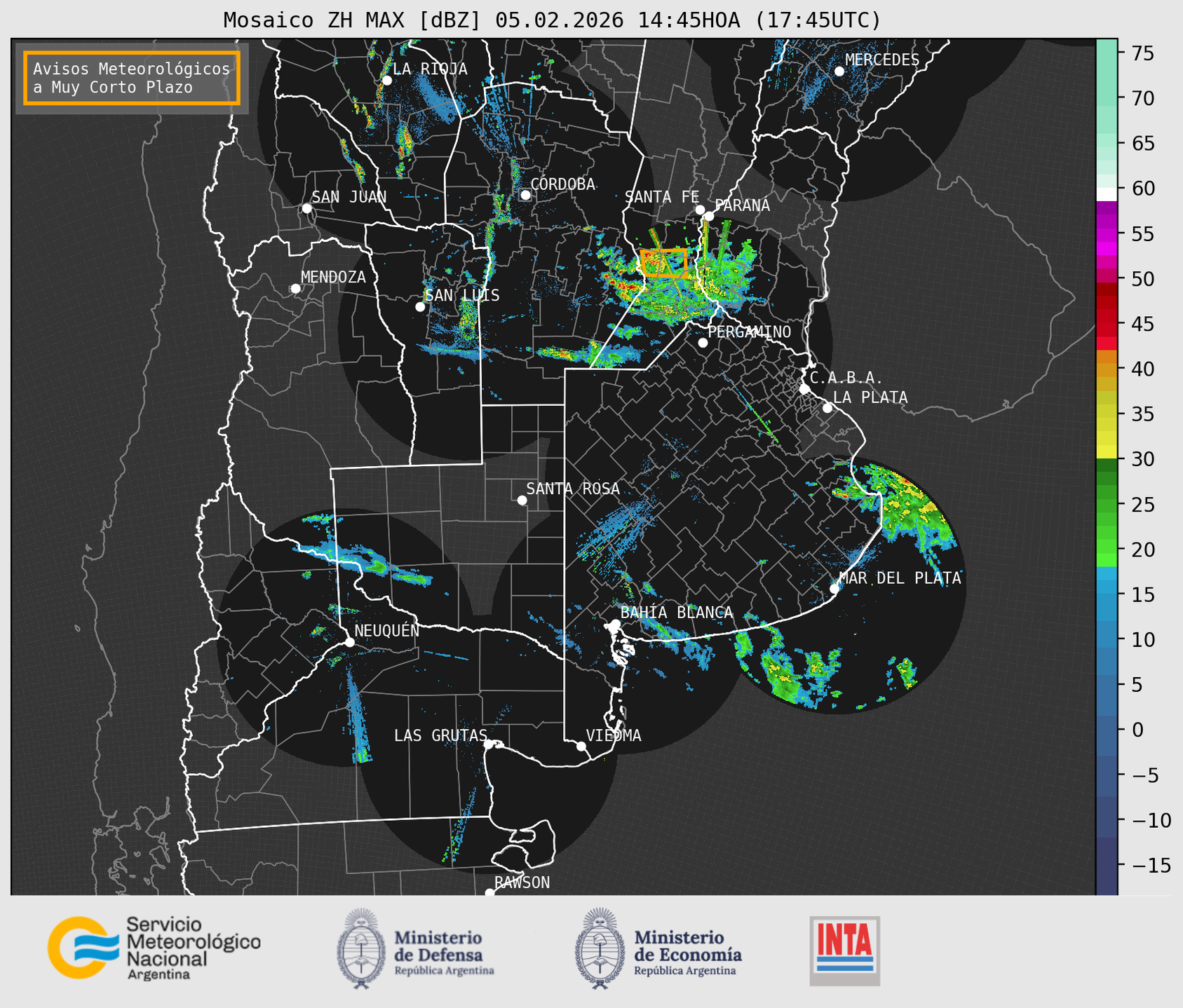Image resolution: width=1183 pixels, height=1008 pixels.
Task: Click the Mercedes city marker
Action: pos(839,71)
